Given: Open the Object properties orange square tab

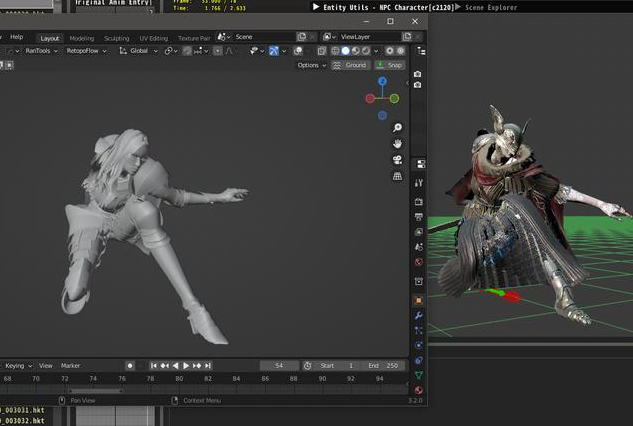Looking at the screenshot, I should (419, 299).
